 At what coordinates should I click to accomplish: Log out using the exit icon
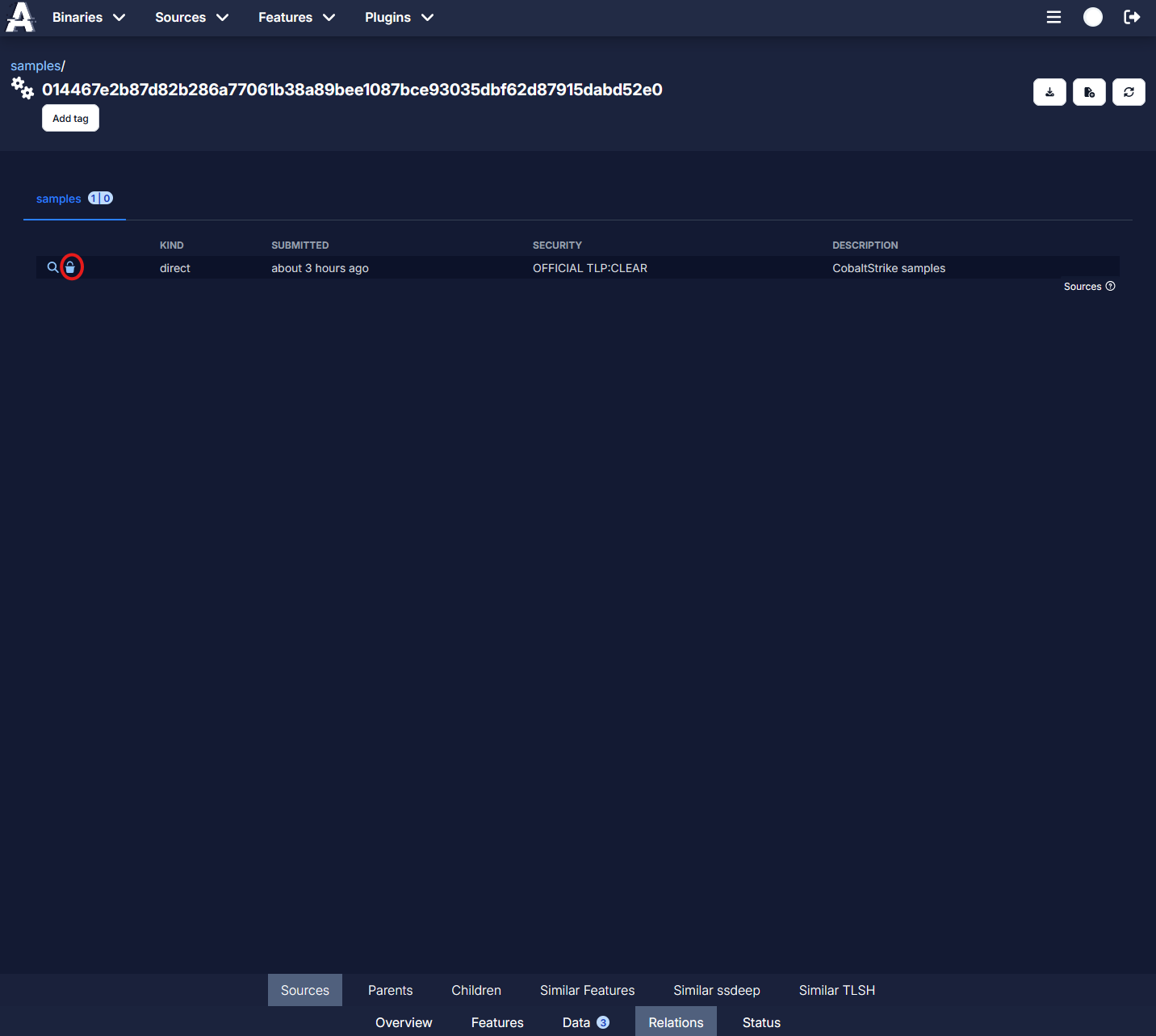[x=1133, y=17]
